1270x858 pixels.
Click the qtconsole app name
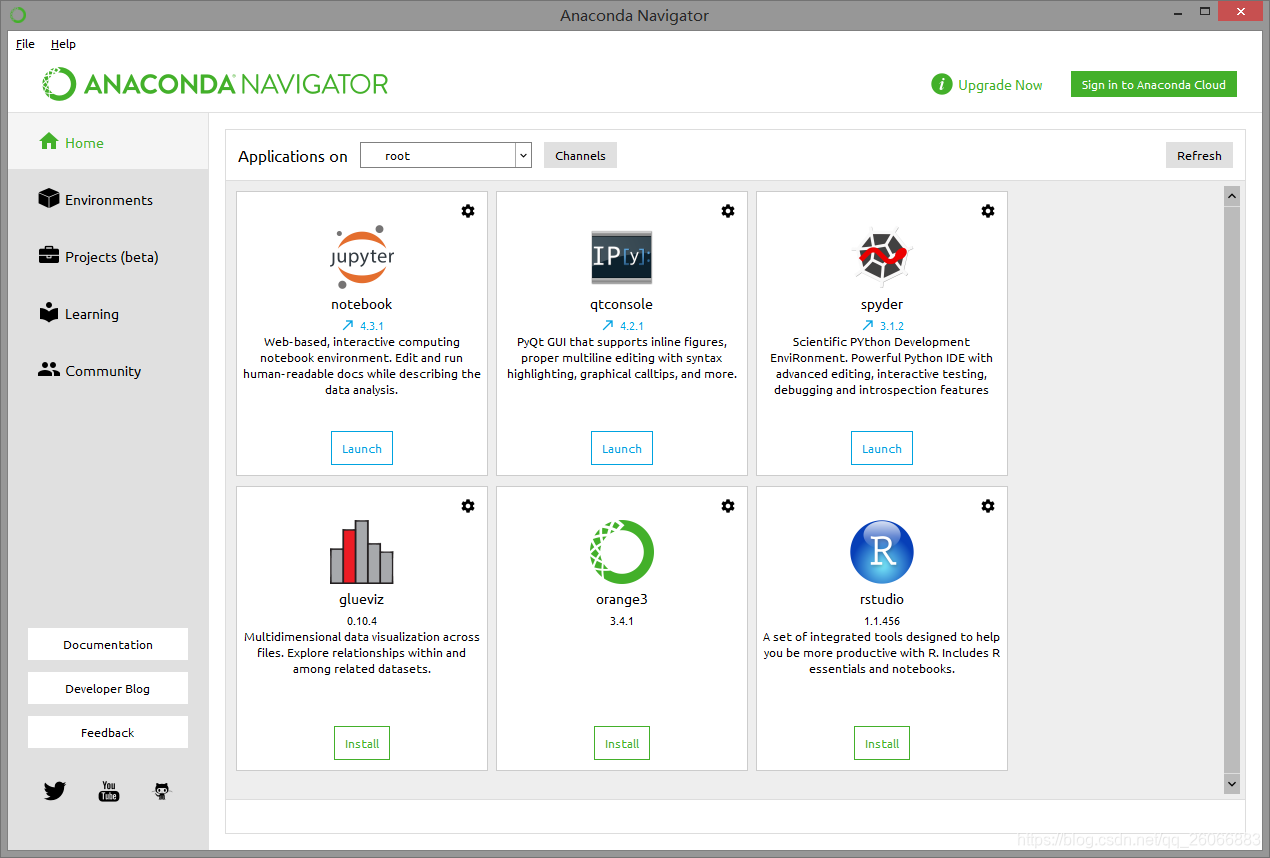point(622,304)
